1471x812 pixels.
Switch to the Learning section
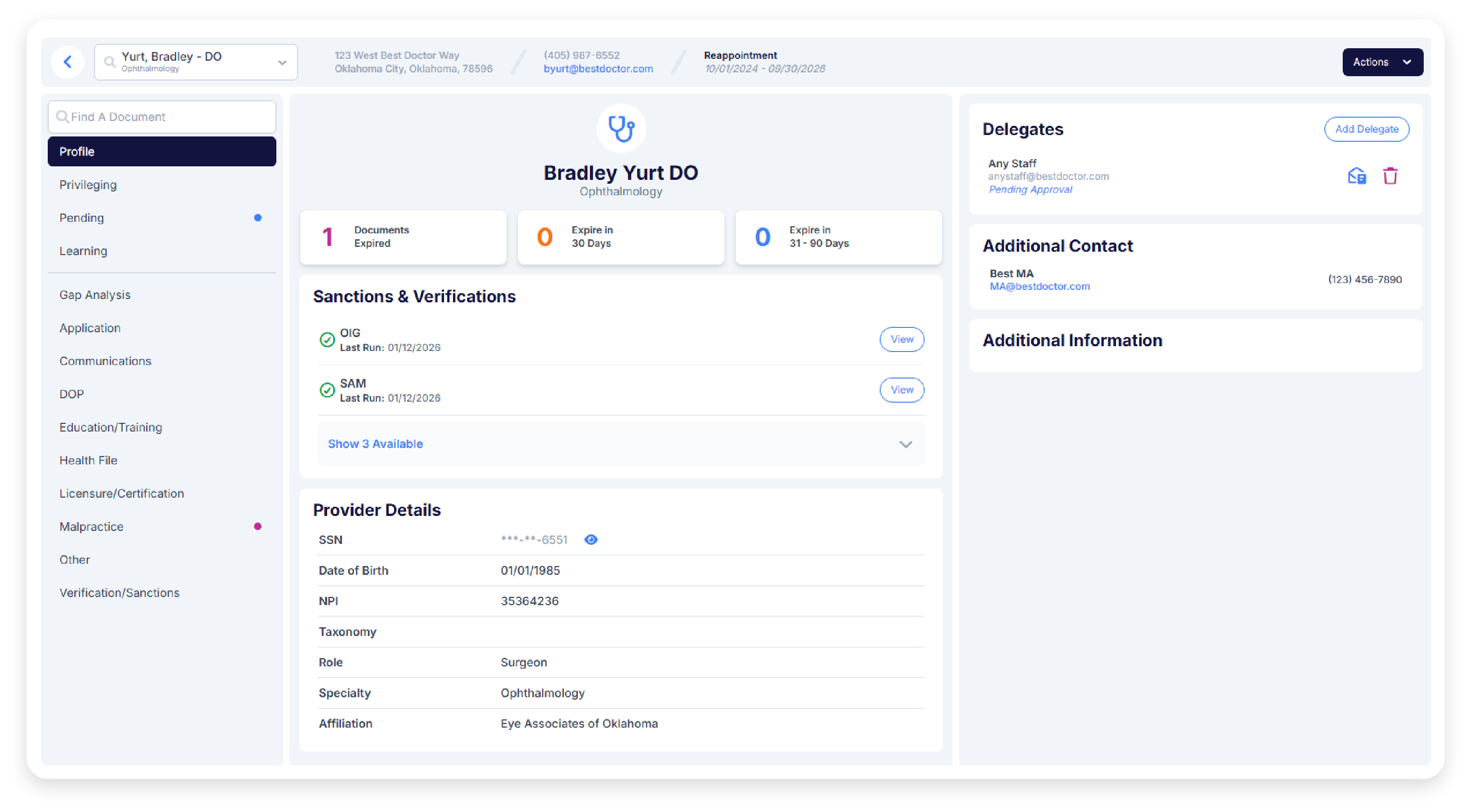tap(83, 251)
